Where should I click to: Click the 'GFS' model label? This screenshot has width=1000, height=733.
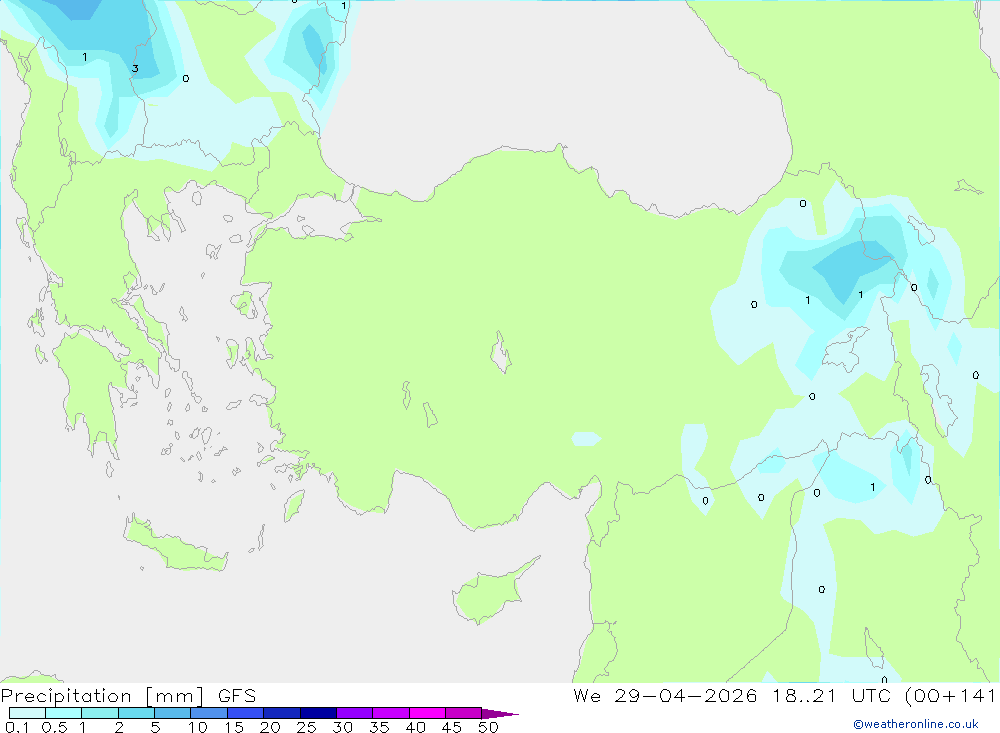point(237,696)
